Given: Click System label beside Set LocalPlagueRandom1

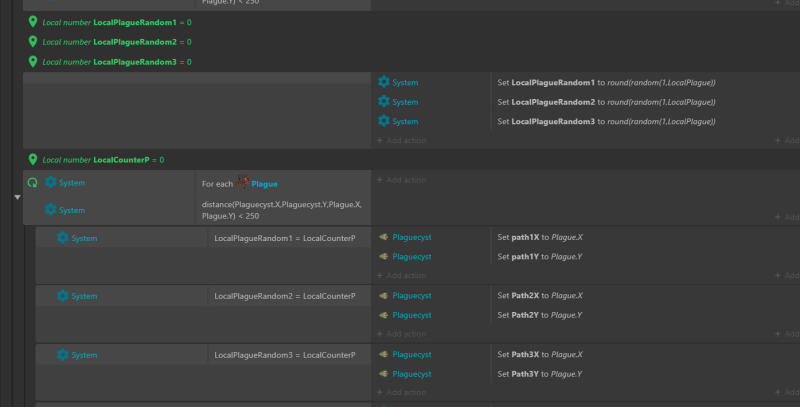Looking at the screenshot, I should click(405, 82).
